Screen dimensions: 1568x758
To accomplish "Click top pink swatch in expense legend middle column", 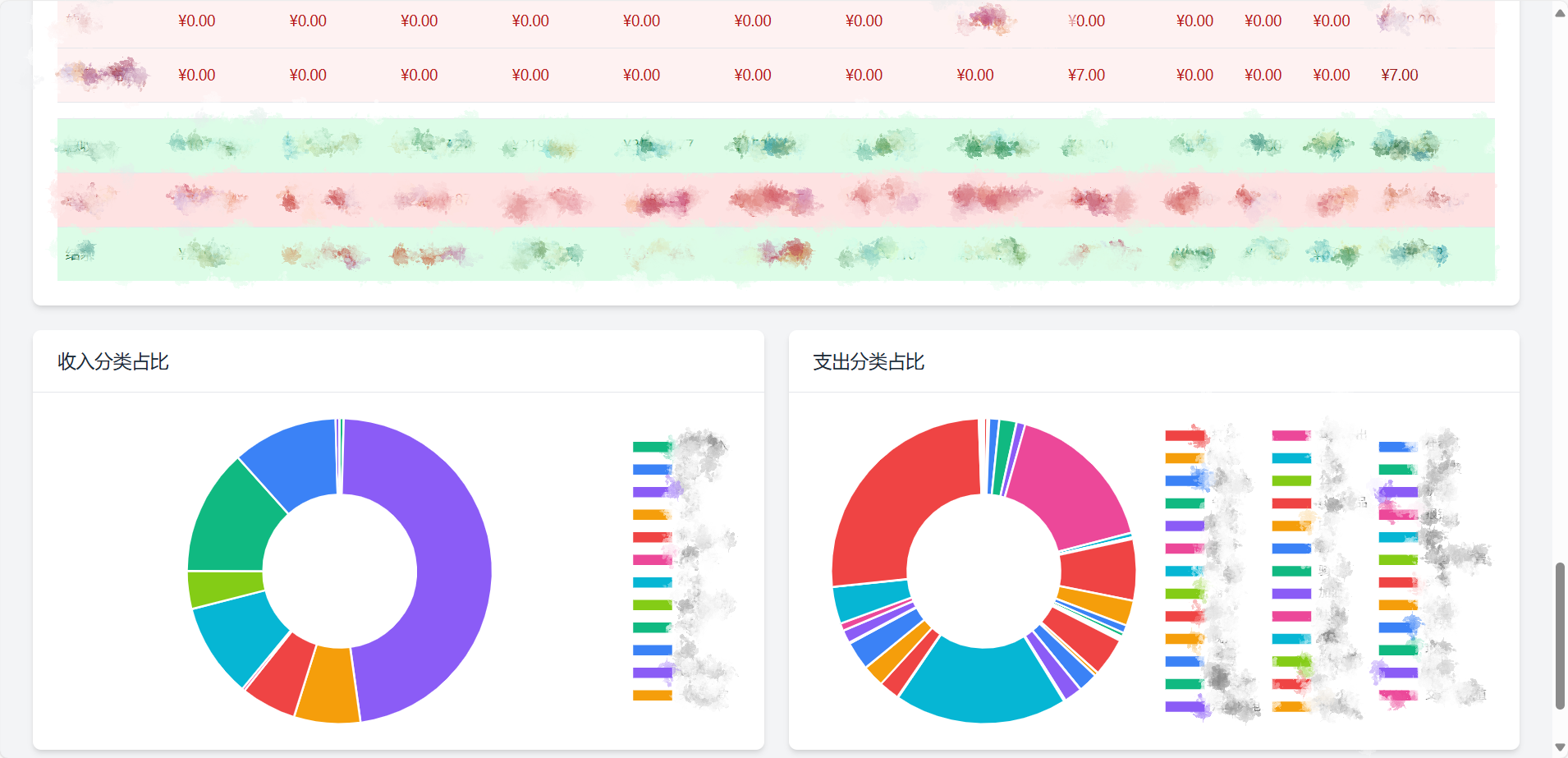I will coord(1291,435).
